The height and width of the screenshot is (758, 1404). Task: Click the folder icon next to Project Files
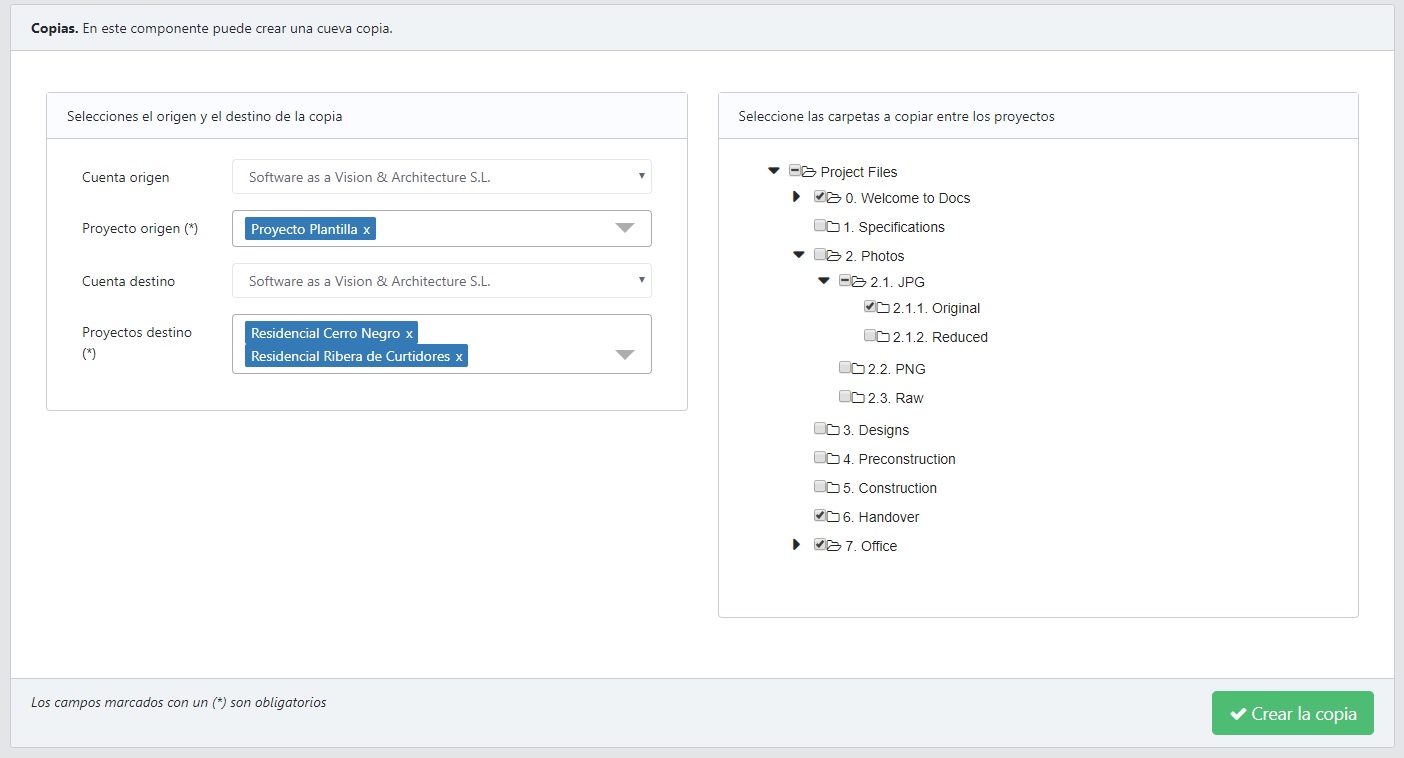coord(809,172)
